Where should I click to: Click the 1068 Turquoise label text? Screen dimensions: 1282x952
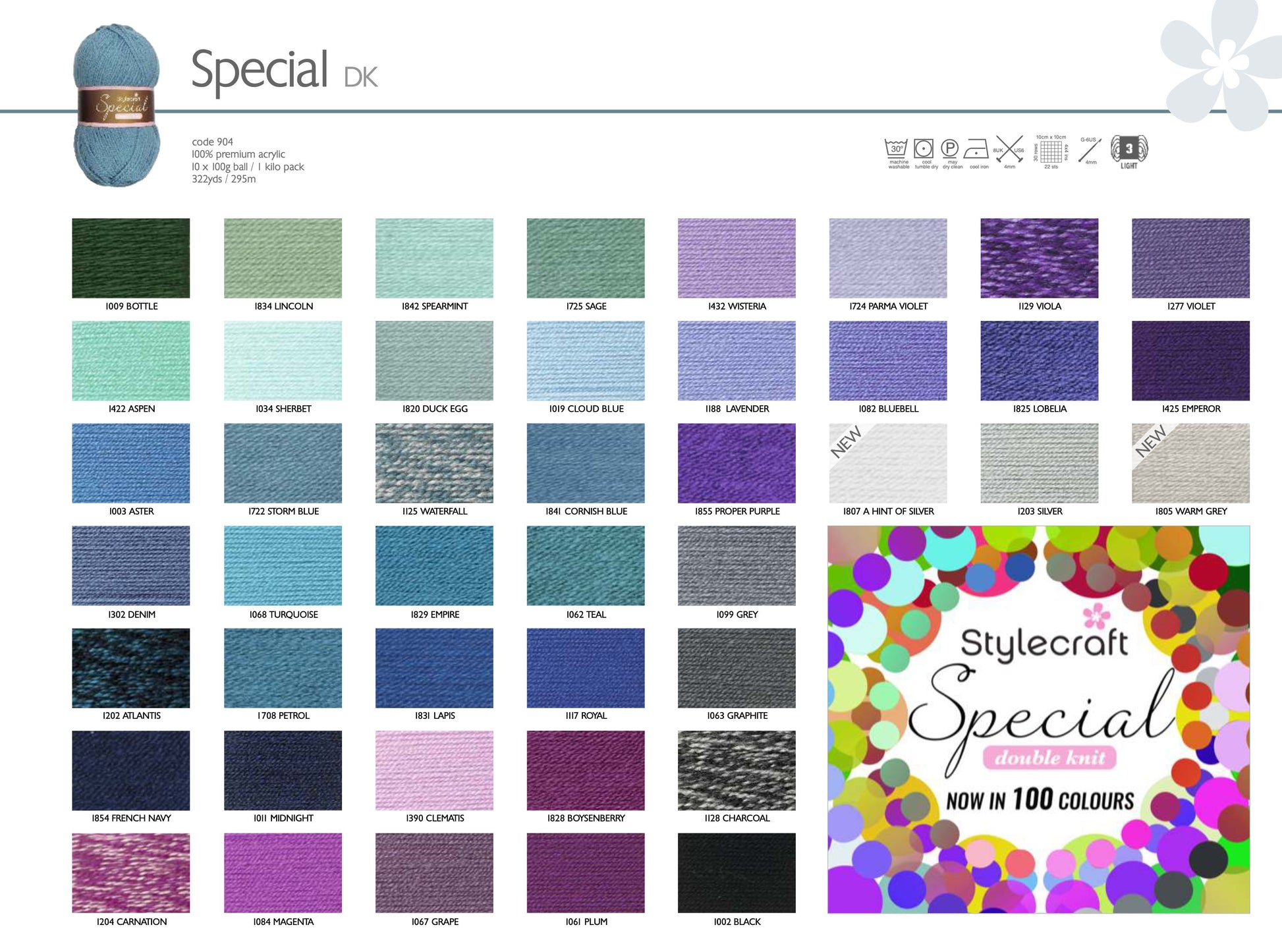point(283,615)
